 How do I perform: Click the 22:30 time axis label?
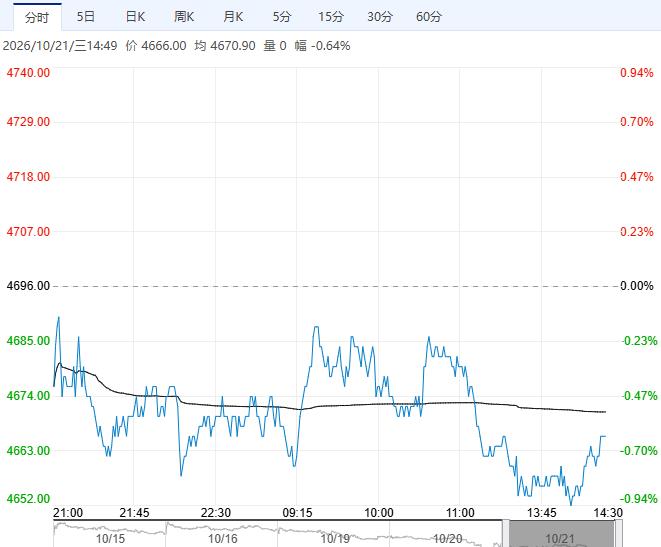[215, 513]
